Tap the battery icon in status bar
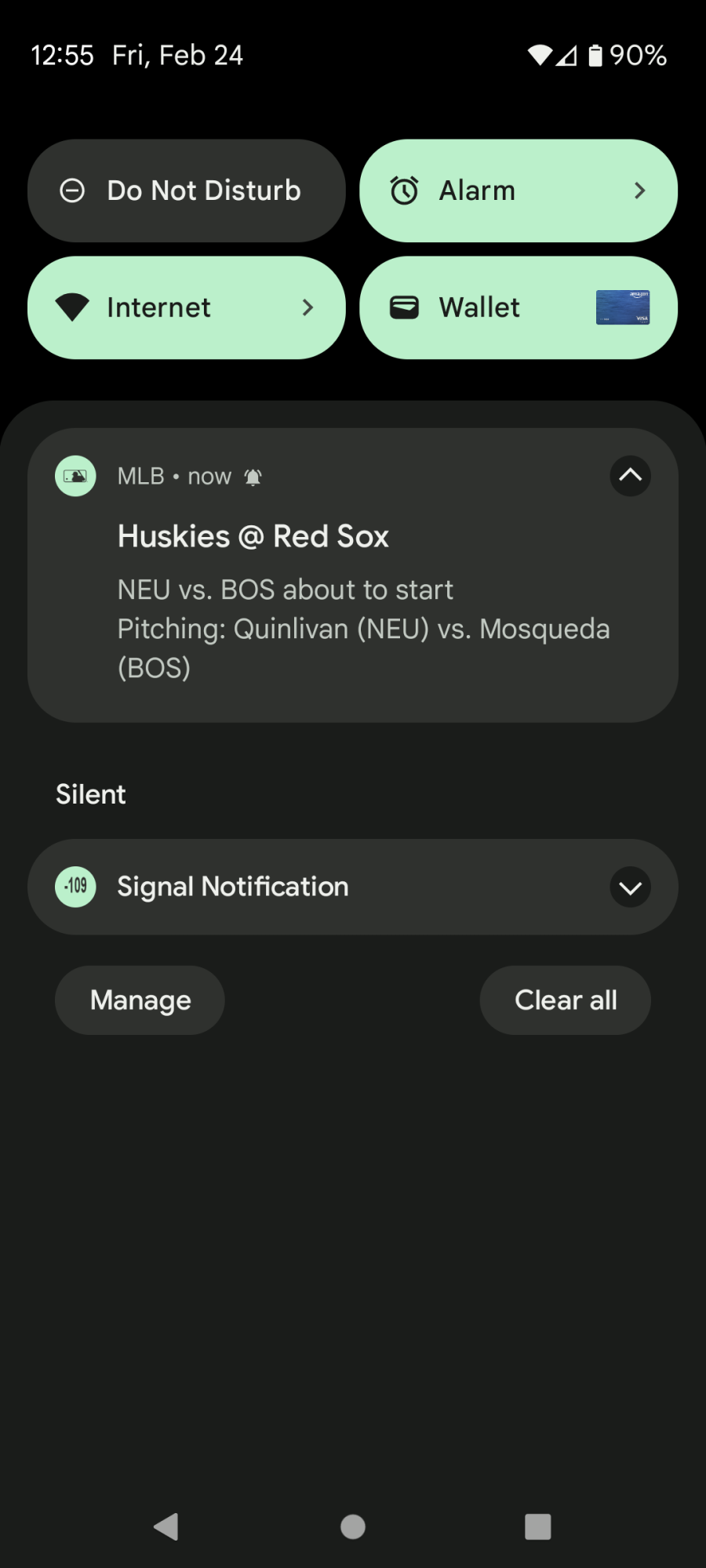The image size is (706, 1568). (595, 56)
